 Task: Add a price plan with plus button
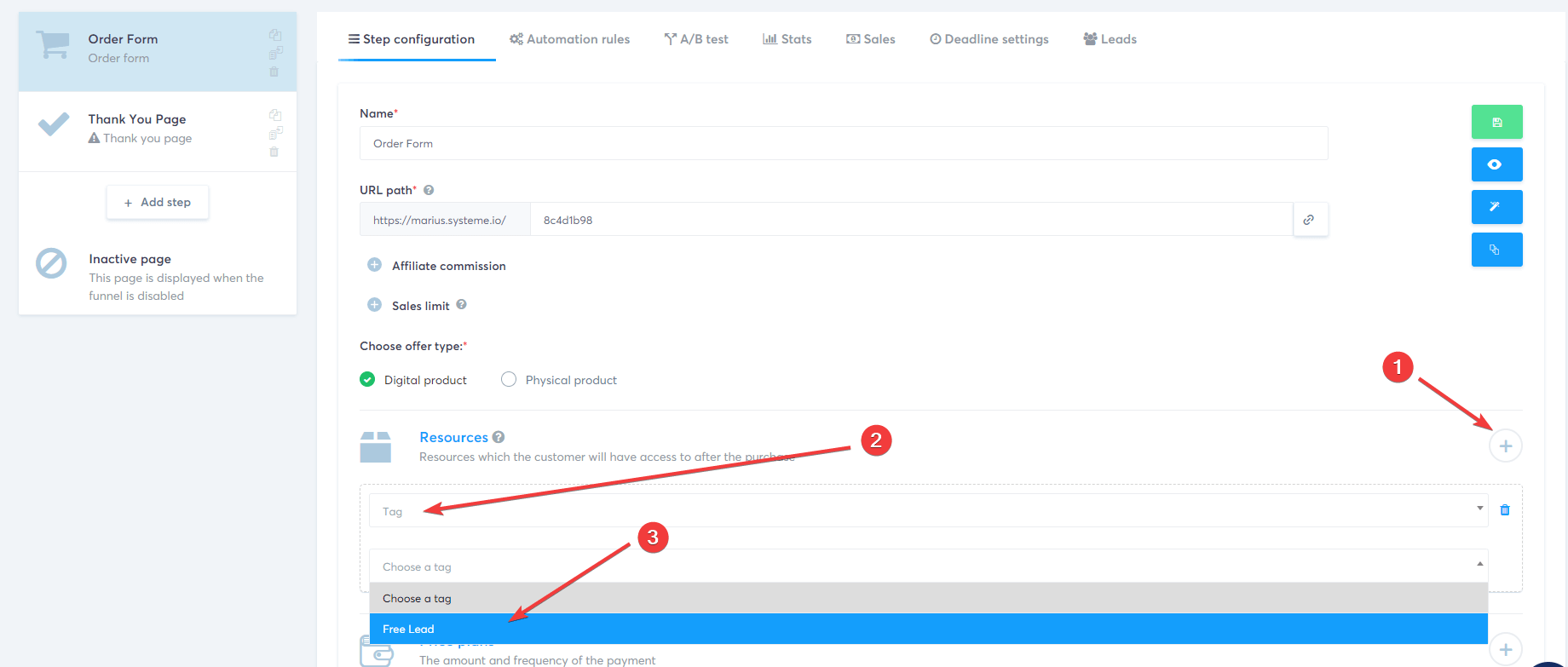1506,649
